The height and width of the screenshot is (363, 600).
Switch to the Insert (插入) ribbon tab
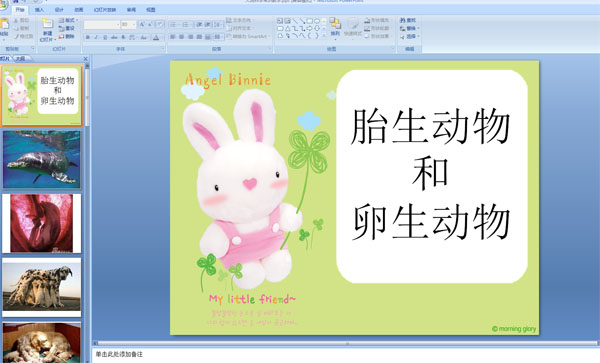(x=39, y=10)
